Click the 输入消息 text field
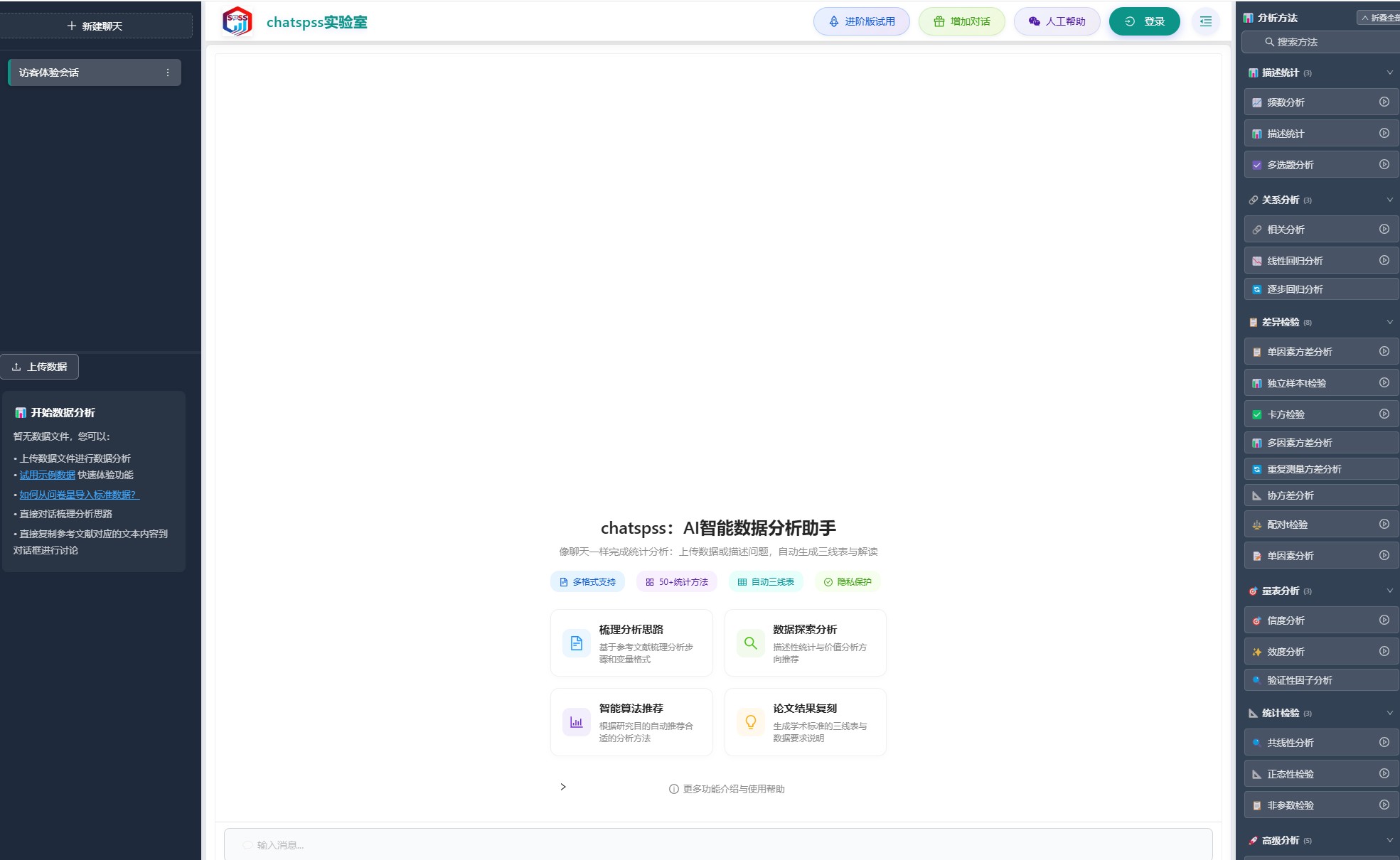Image resolution: width=1400 pixels, height=860 pixels. click(718, 844)
